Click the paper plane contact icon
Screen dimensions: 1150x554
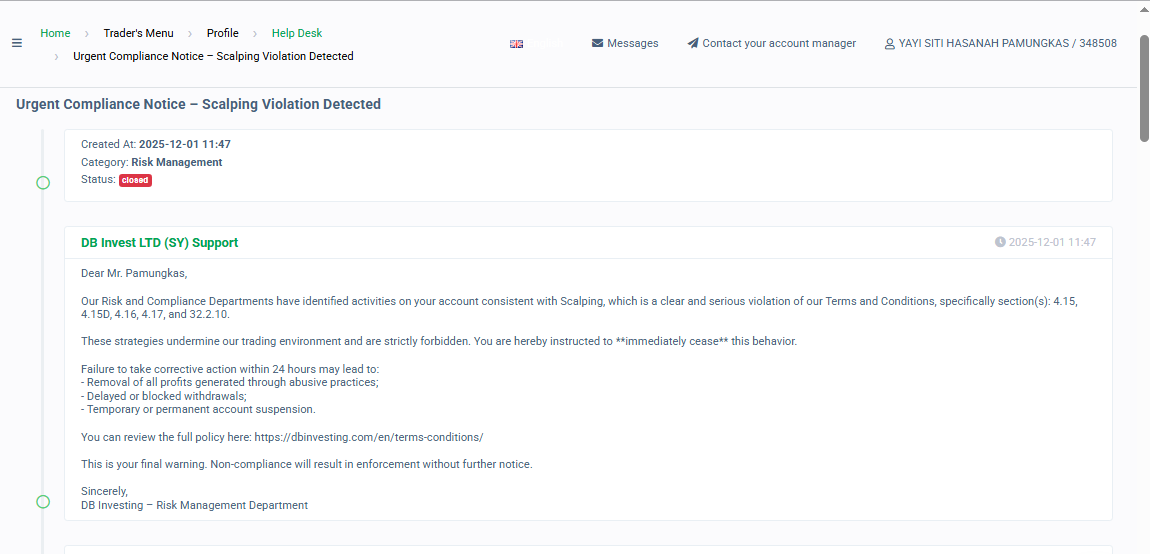pos(693,44)
